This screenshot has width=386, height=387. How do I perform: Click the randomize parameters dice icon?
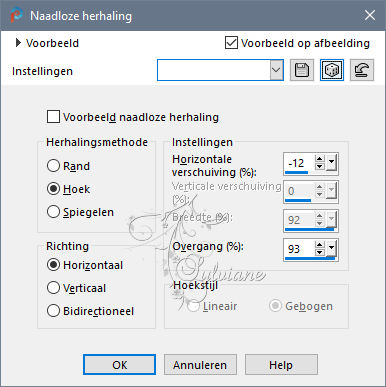coord(332,70)
